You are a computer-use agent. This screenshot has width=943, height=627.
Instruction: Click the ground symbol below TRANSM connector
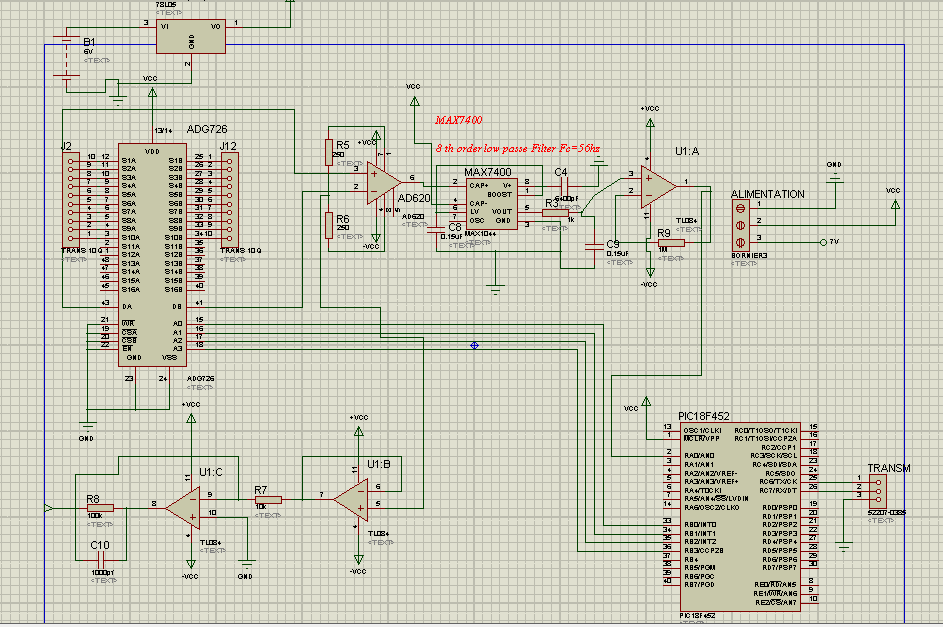point(844,546)
